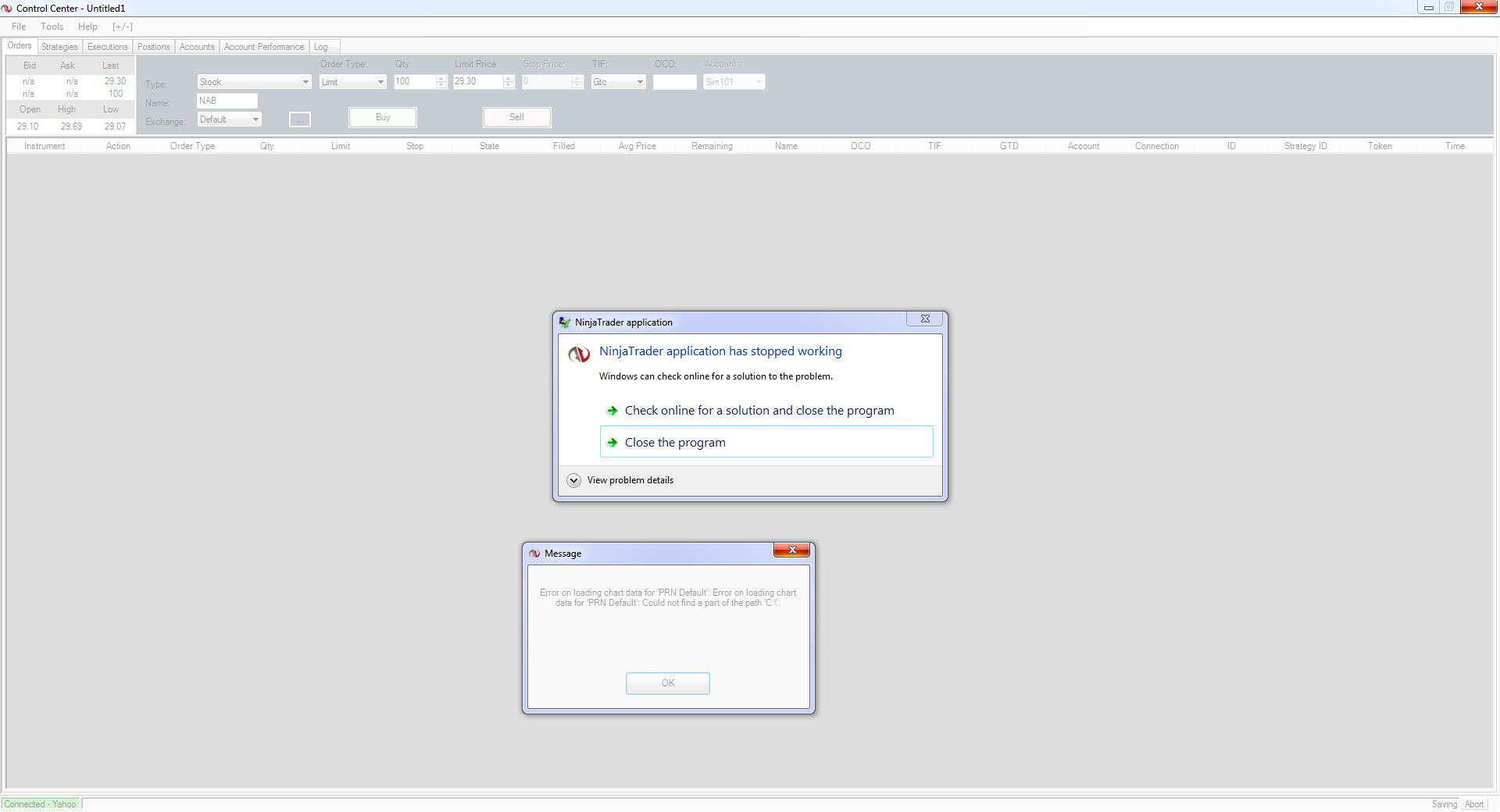Switch to the Account Performance tab
The image size is (1500, 812).
pos(264,47)
